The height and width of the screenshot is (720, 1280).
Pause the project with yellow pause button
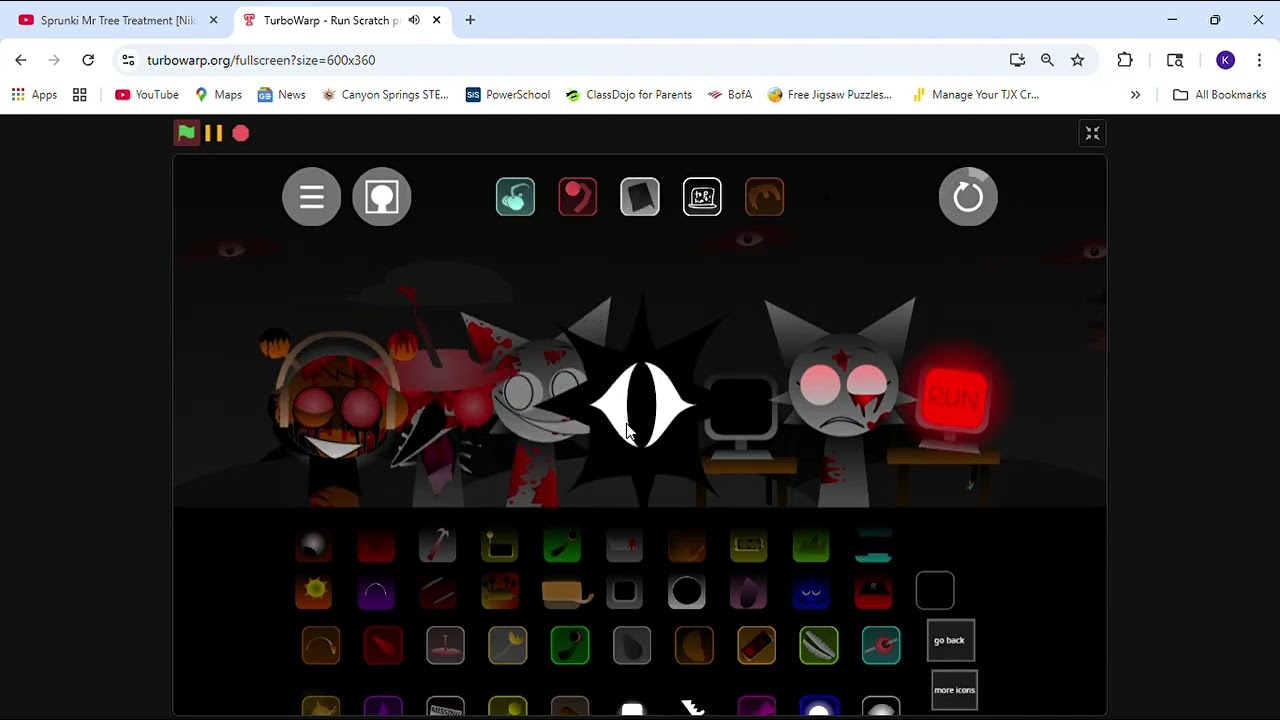[x=213, y=133]
